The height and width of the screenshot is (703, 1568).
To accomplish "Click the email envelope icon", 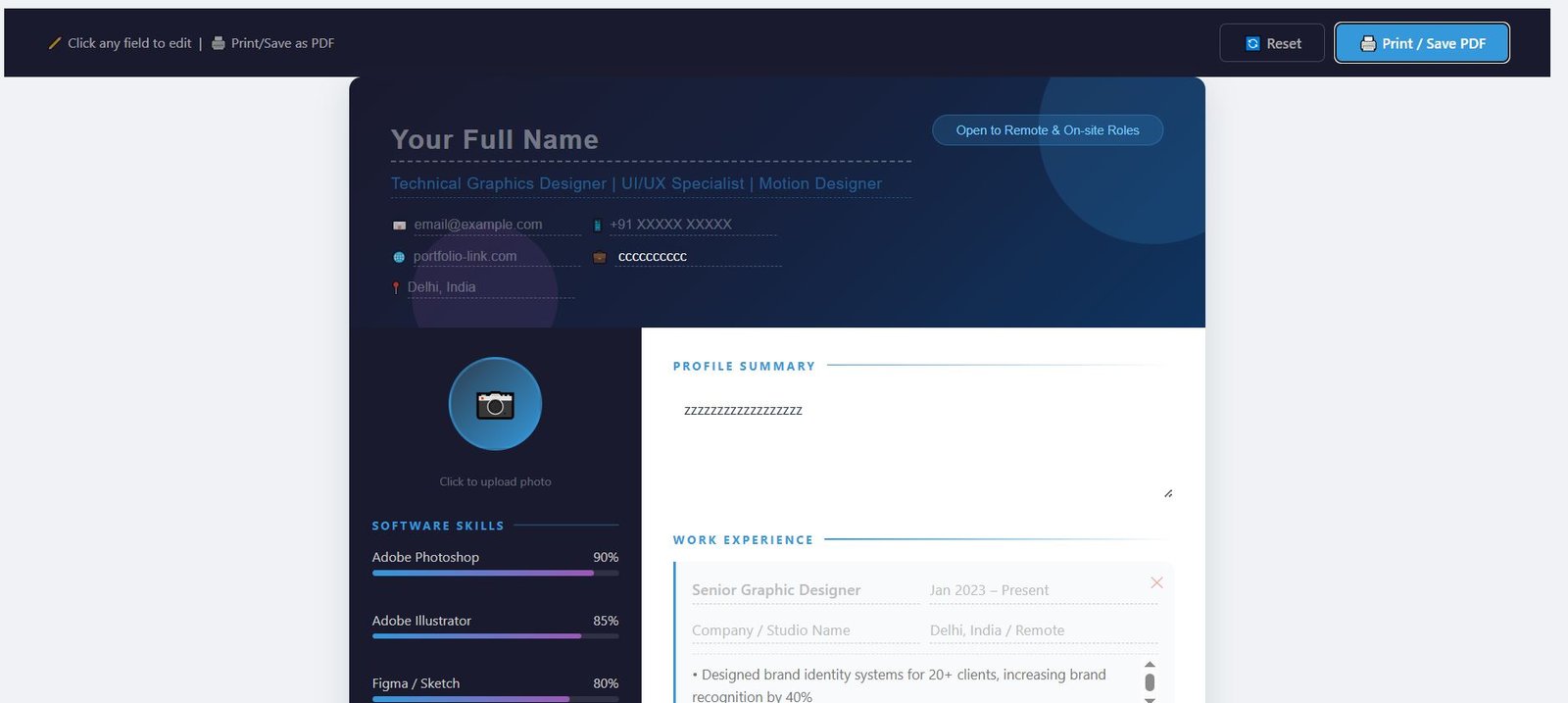I will click(399, 226).
